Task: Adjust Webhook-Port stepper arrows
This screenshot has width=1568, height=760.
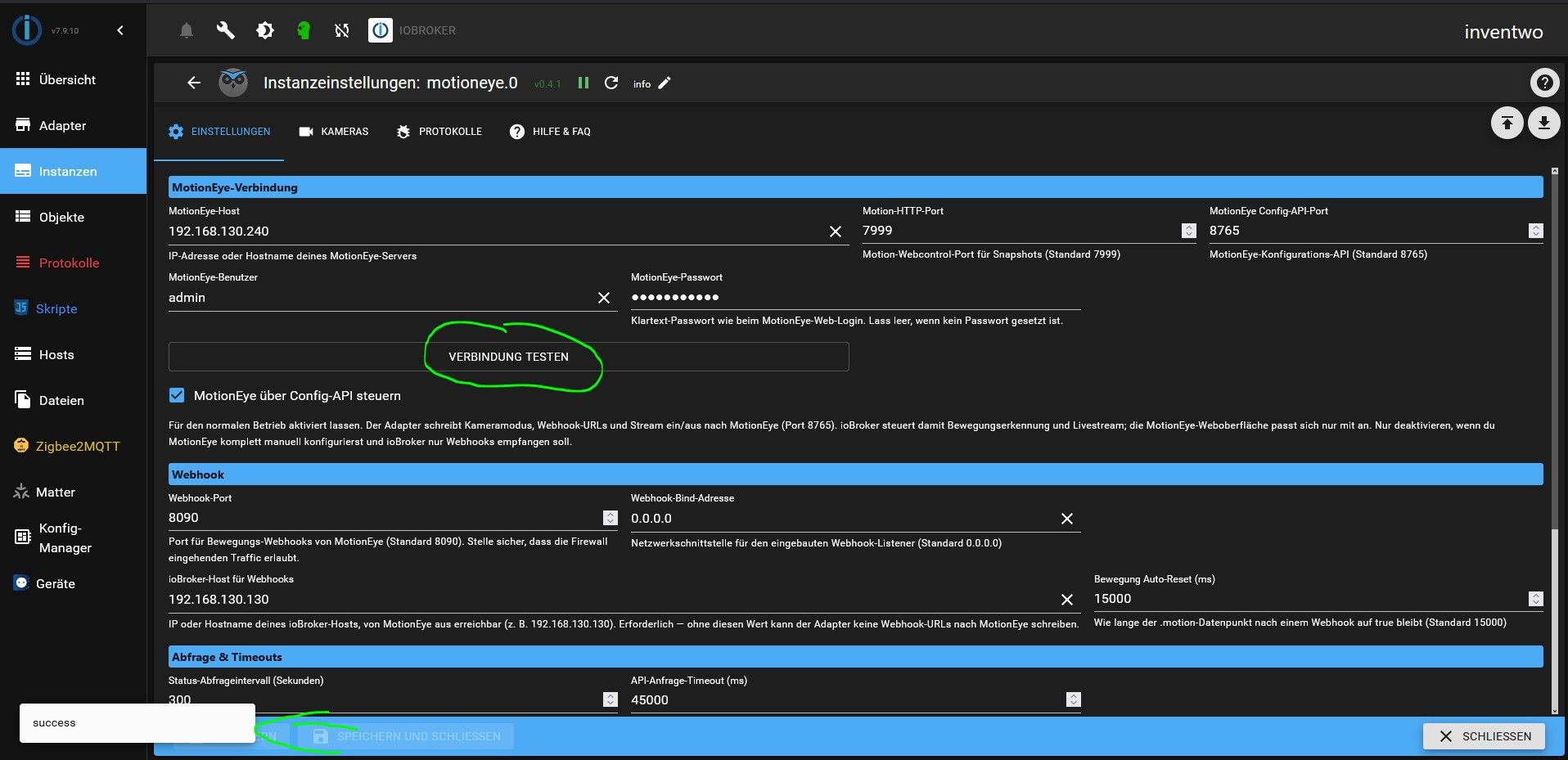Action: 611,518
